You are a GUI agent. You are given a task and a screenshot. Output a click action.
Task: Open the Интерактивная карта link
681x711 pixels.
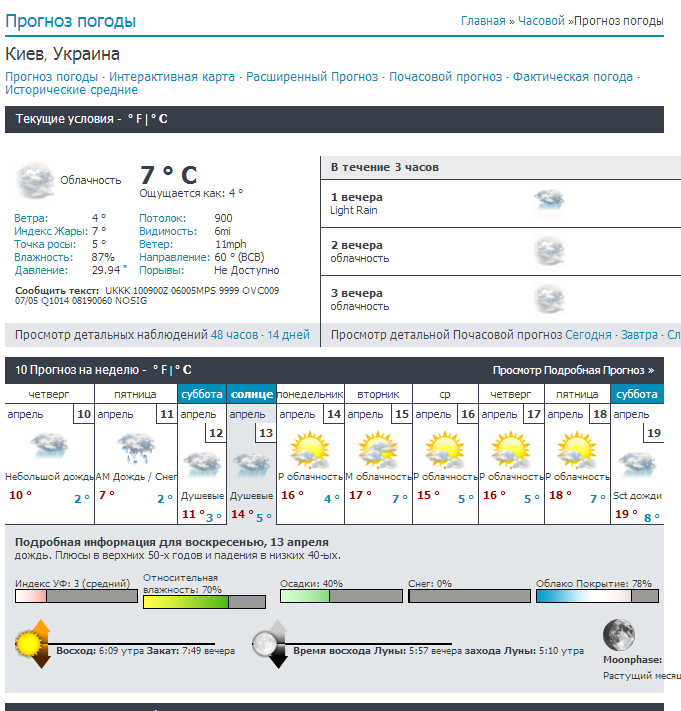coord(172,77)
